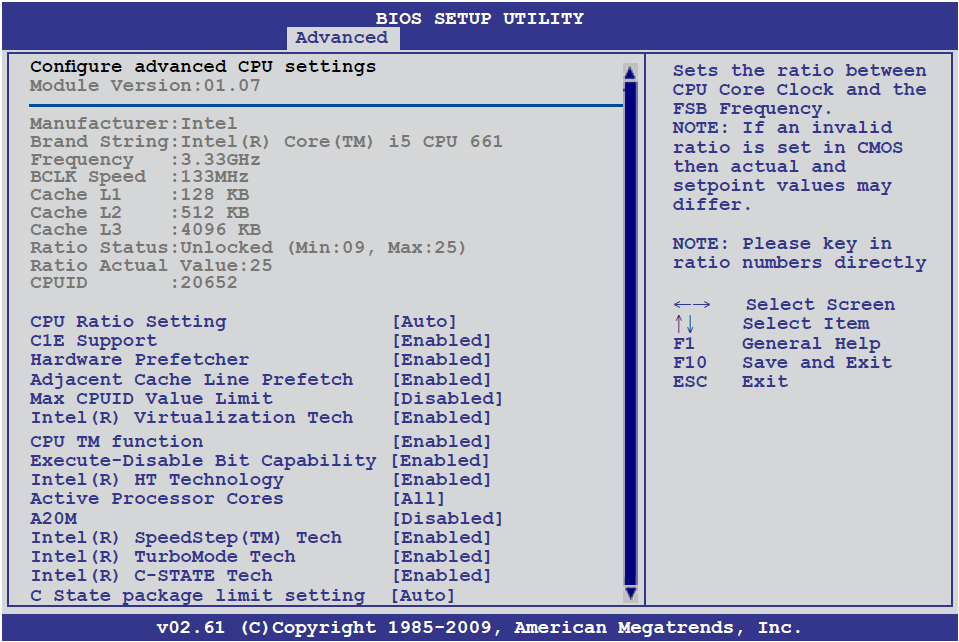Open the CPU Ratio Setting [Auto] value

pos(424,322)
